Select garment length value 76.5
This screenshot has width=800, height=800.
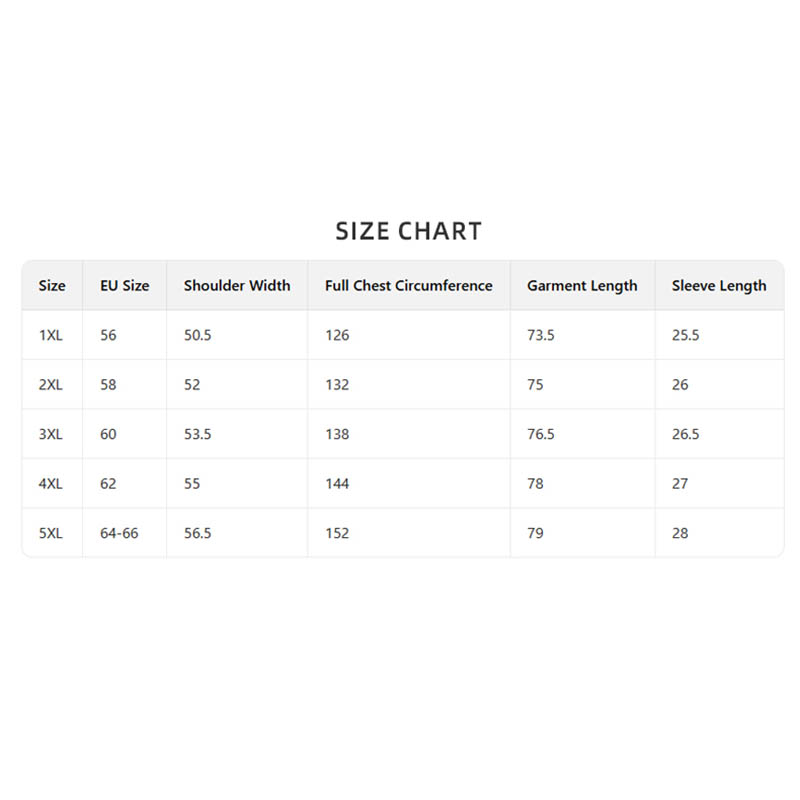tap(541, 435)
